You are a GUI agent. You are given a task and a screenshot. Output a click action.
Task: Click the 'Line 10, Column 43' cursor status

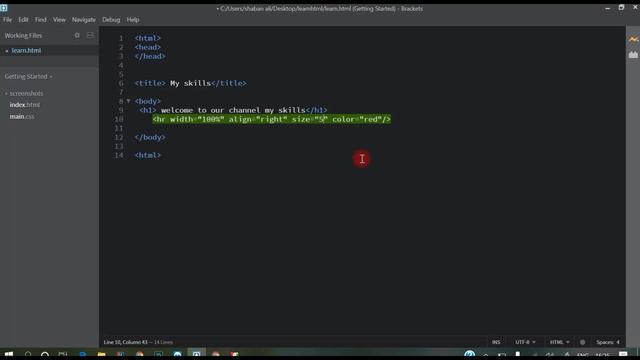tap(125, 342)
